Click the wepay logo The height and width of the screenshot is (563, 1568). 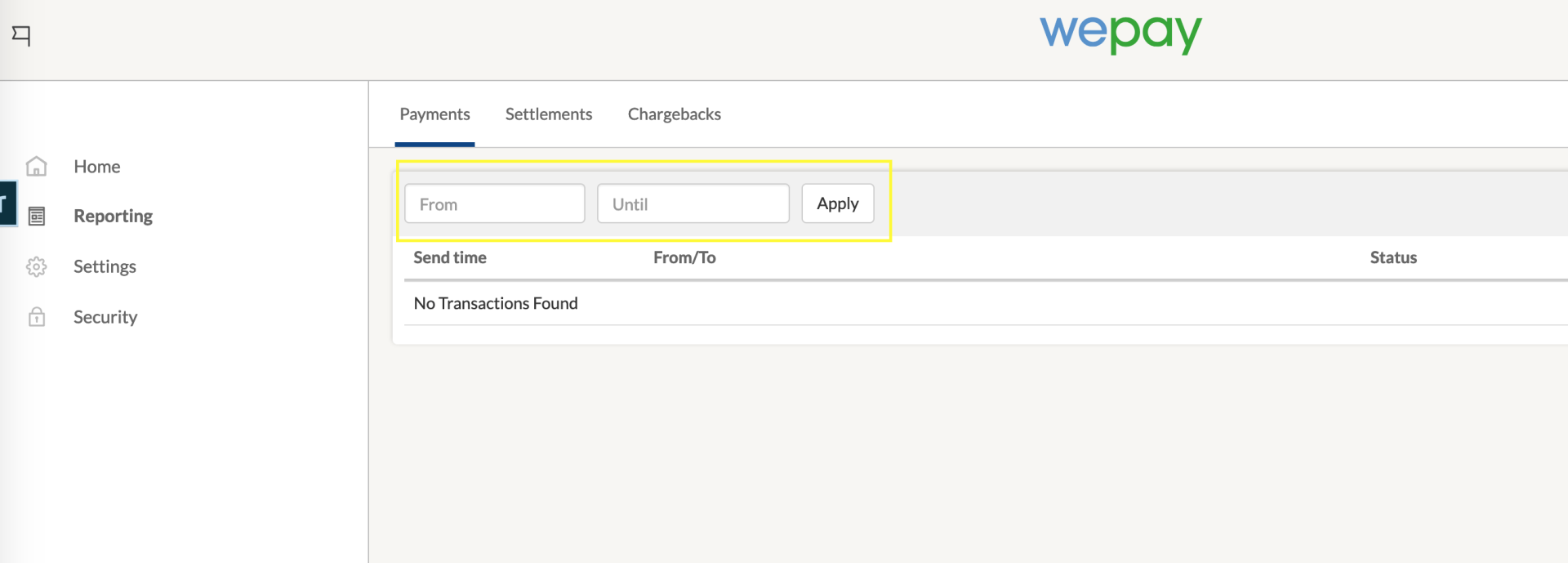[1120, 33]
